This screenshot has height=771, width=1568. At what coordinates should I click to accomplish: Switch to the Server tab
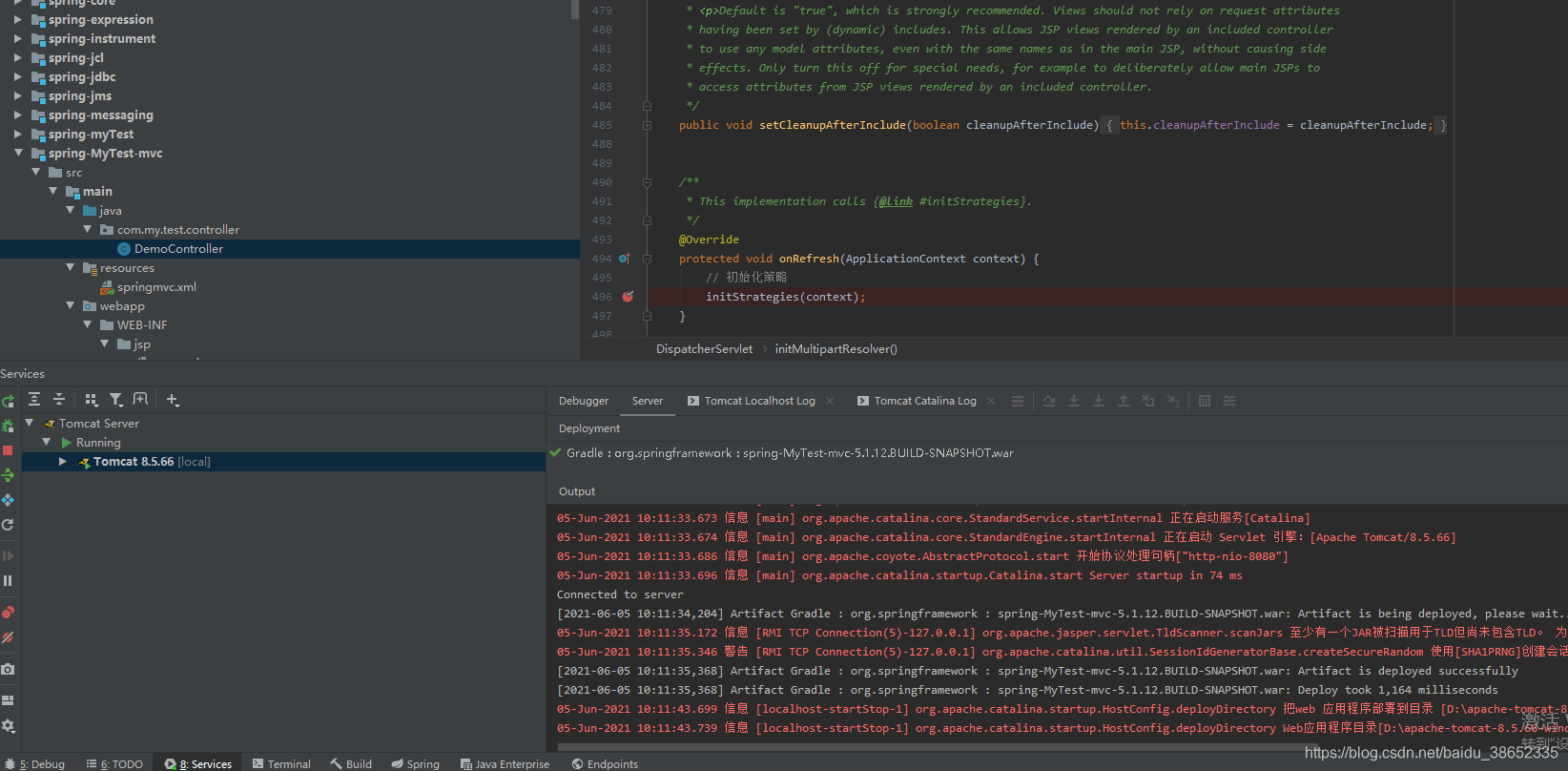[x=648, y=401]
